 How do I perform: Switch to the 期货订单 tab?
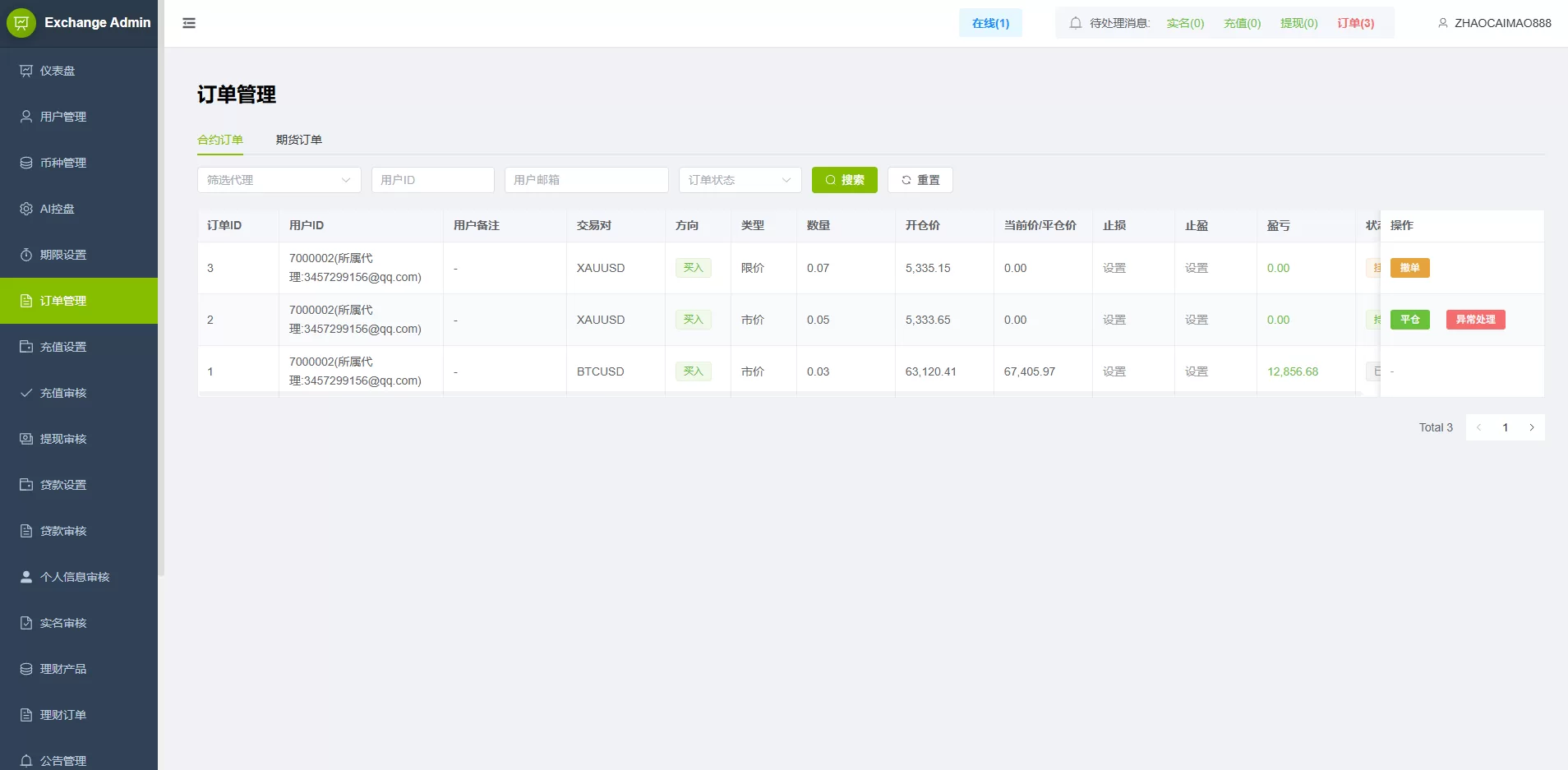pos(299,140)
